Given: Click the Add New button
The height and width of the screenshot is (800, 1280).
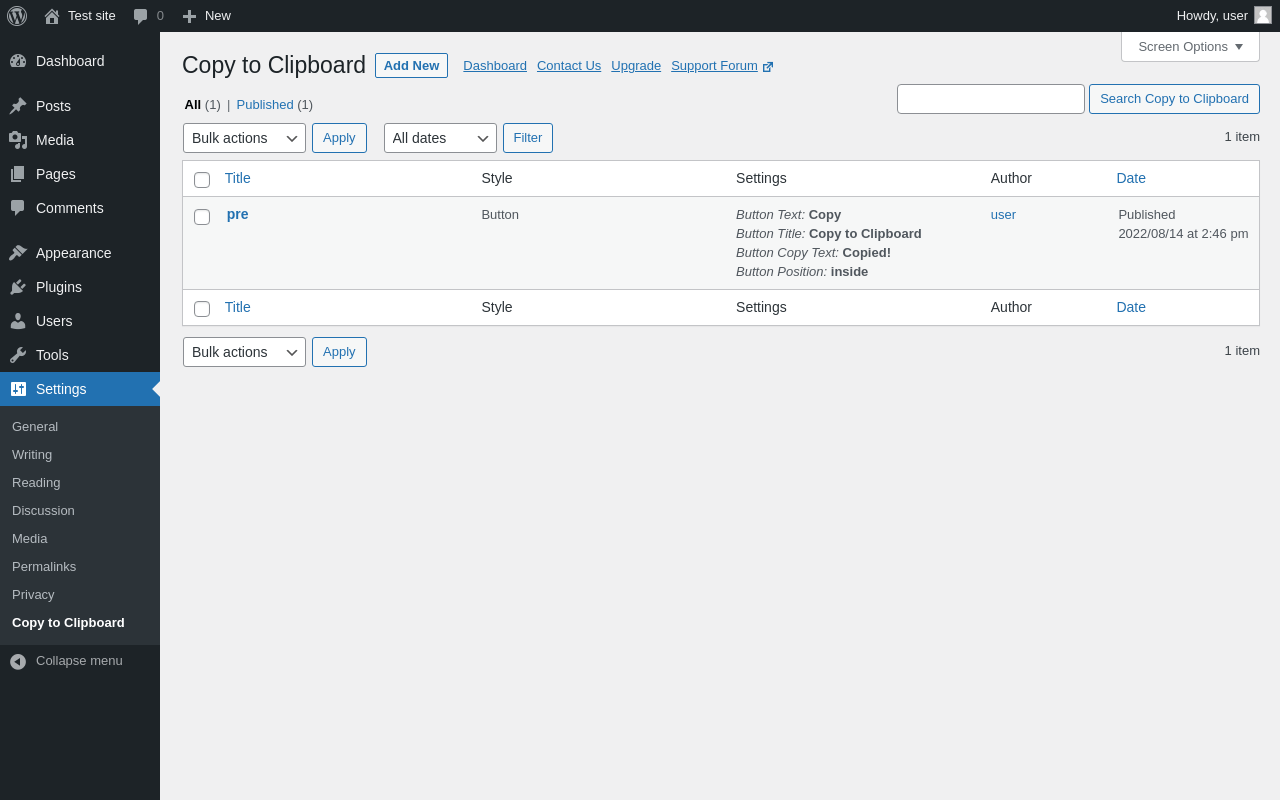Looking at the screenshot, I should [411, 66].
